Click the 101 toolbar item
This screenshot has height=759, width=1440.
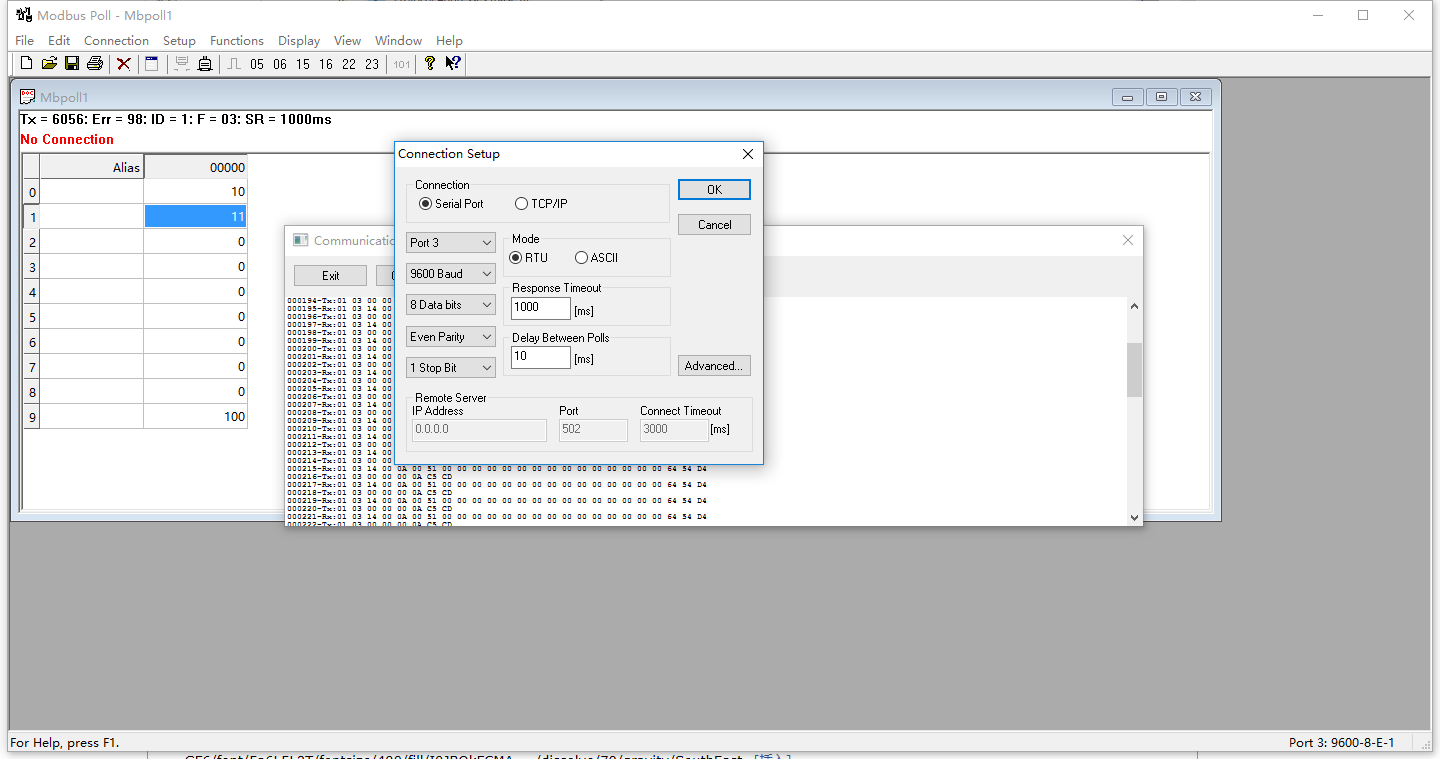pos(401,64)
